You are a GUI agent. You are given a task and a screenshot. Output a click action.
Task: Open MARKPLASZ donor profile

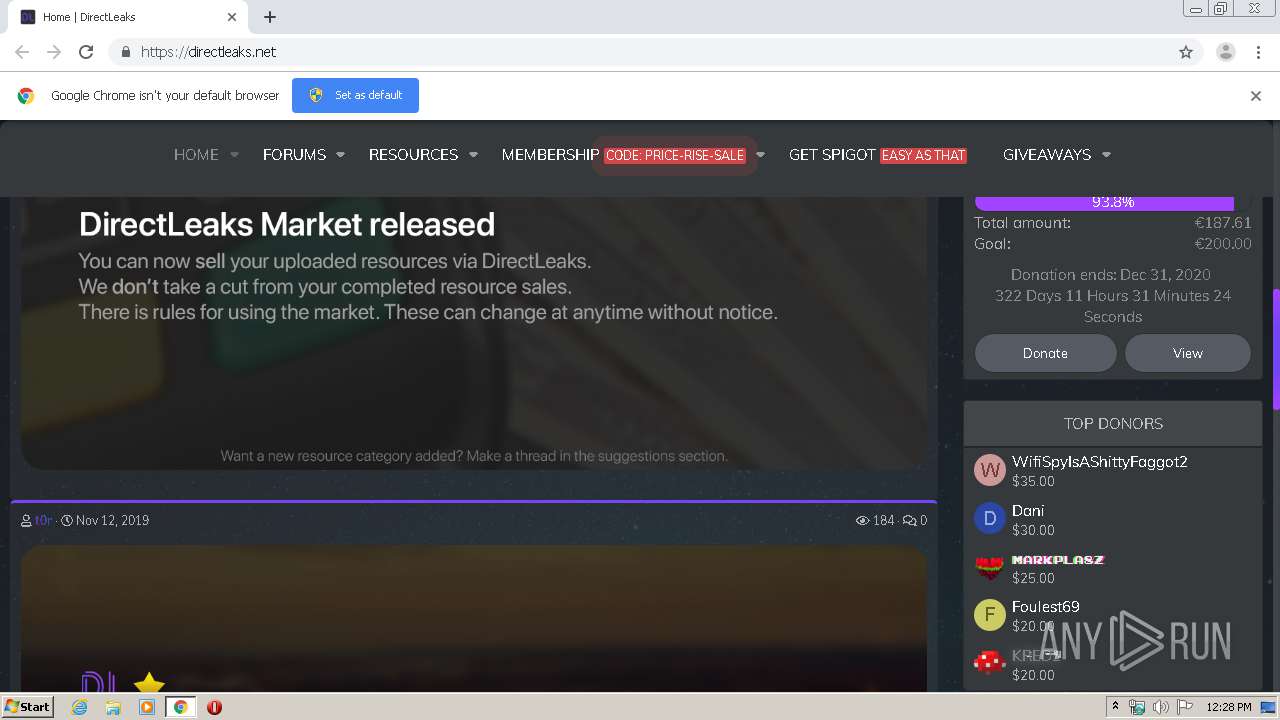pos(1058,560)
